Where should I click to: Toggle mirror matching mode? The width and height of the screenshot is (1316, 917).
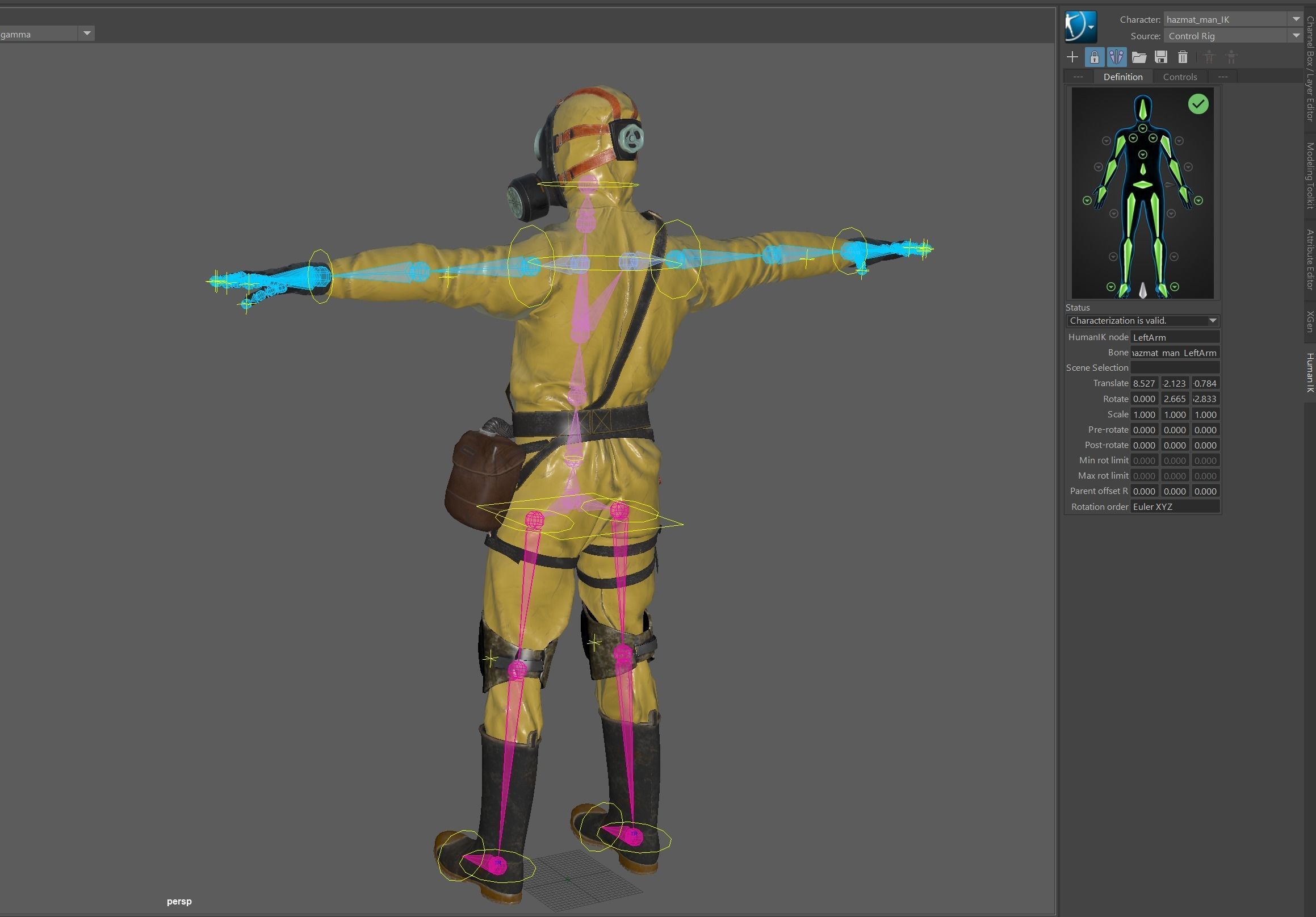coord(1116,57)
